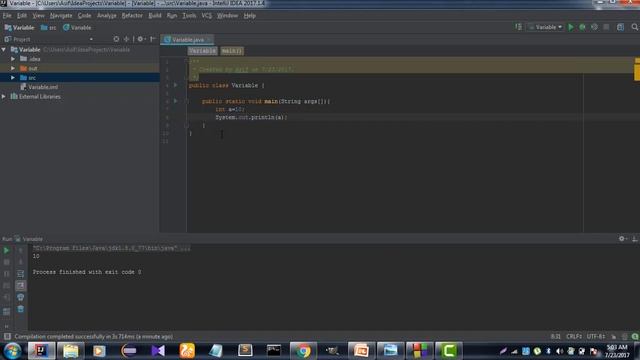Screen dimensions: 640x360
Task: Expand the src folder
Action: [x=13, y=78]
